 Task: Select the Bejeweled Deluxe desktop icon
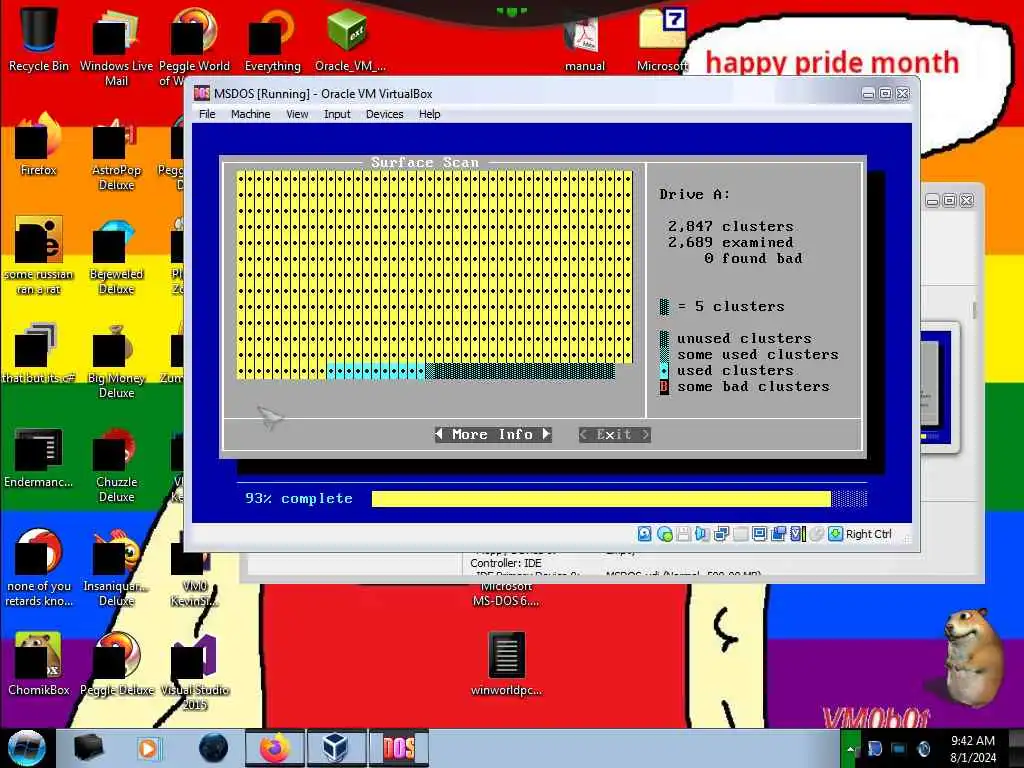(116, 258)
